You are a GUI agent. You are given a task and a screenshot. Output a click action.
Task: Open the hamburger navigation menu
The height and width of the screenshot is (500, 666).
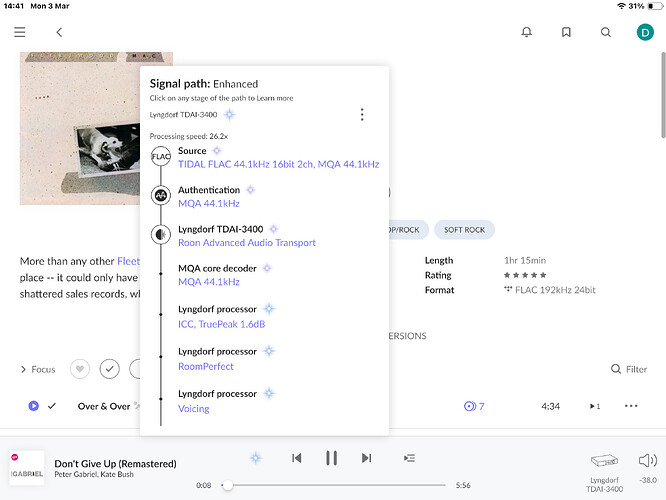tap(20, 32)
